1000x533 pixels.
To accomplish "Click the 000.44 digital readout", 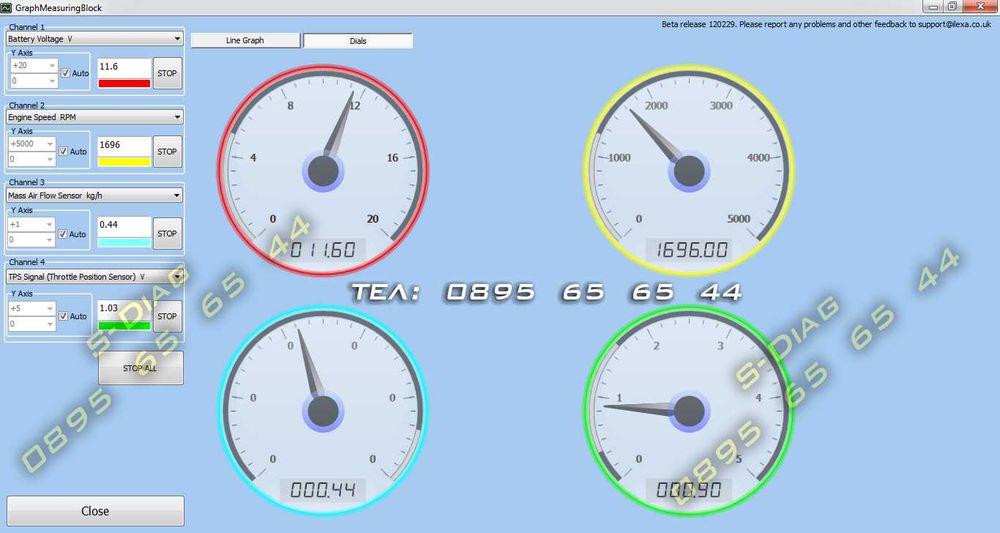I will 323,490.
